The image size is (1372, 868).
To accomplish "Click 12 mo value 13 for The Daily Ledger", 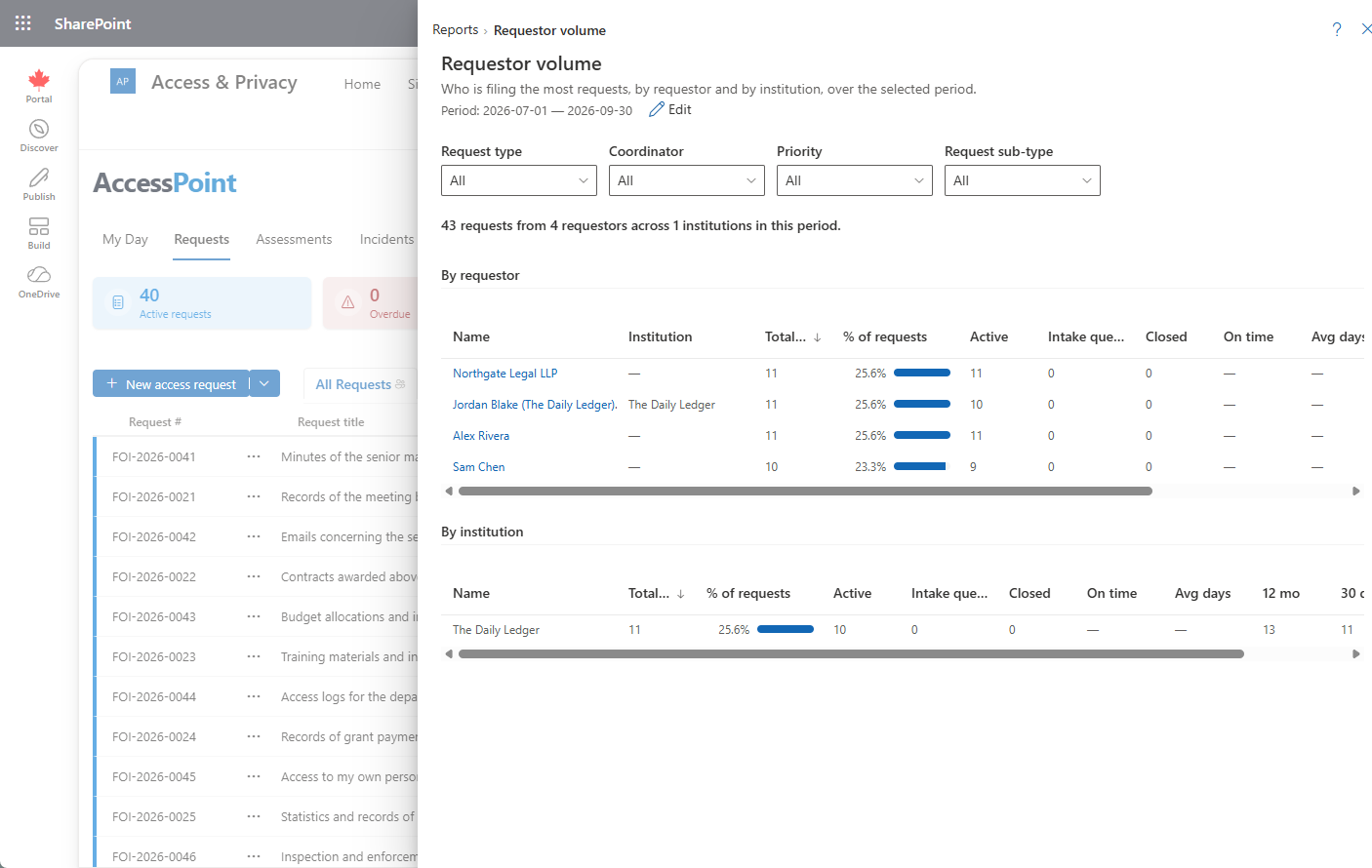I will coord(1269,630).
